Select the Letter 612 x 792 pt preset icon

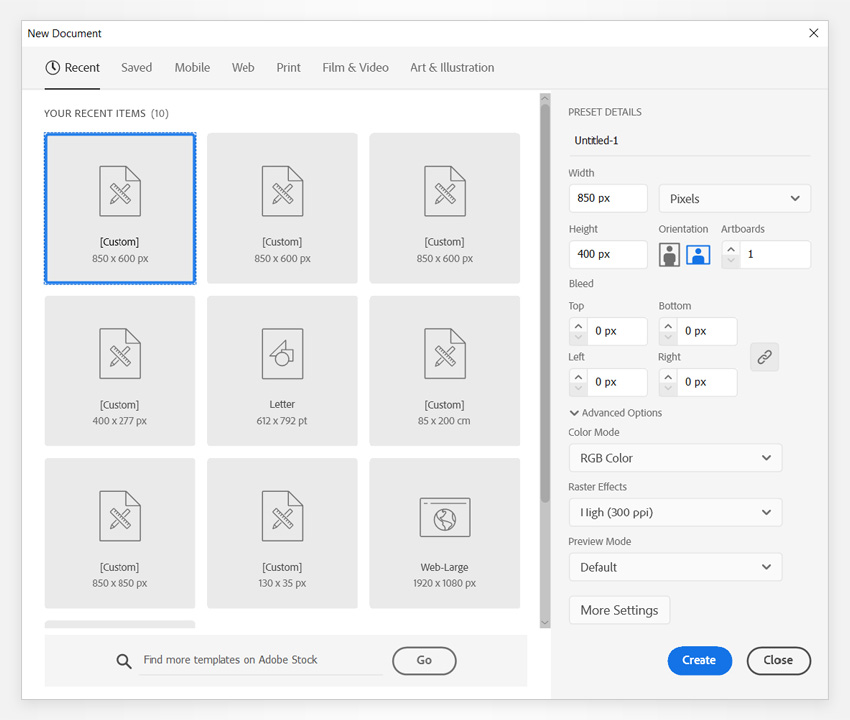(282, 353)
